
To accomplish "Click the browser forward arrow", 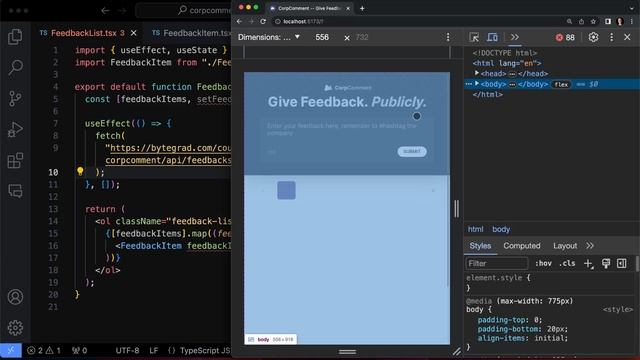I will click(x=251, y=21).
